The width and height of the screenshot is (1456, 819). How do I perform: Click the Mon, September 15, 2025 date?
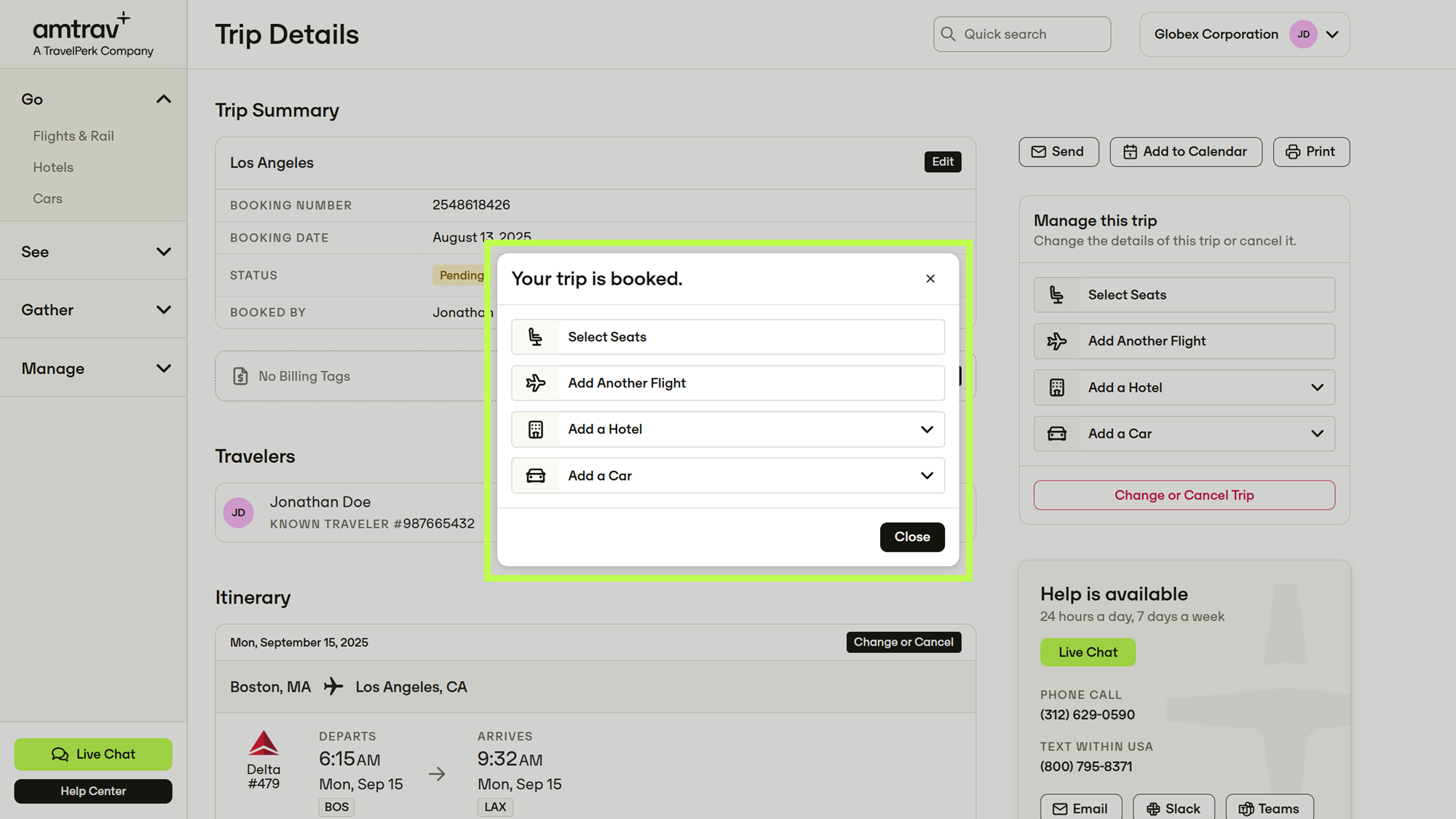(299, 643)
